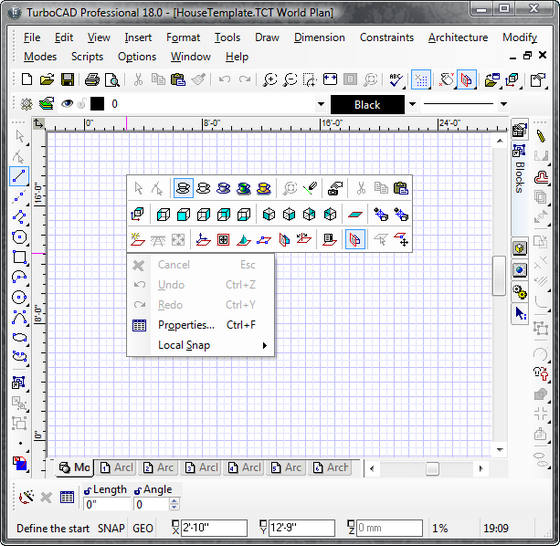Open a file with the folder icon
560x546 pixels.
tap(47, 80)
